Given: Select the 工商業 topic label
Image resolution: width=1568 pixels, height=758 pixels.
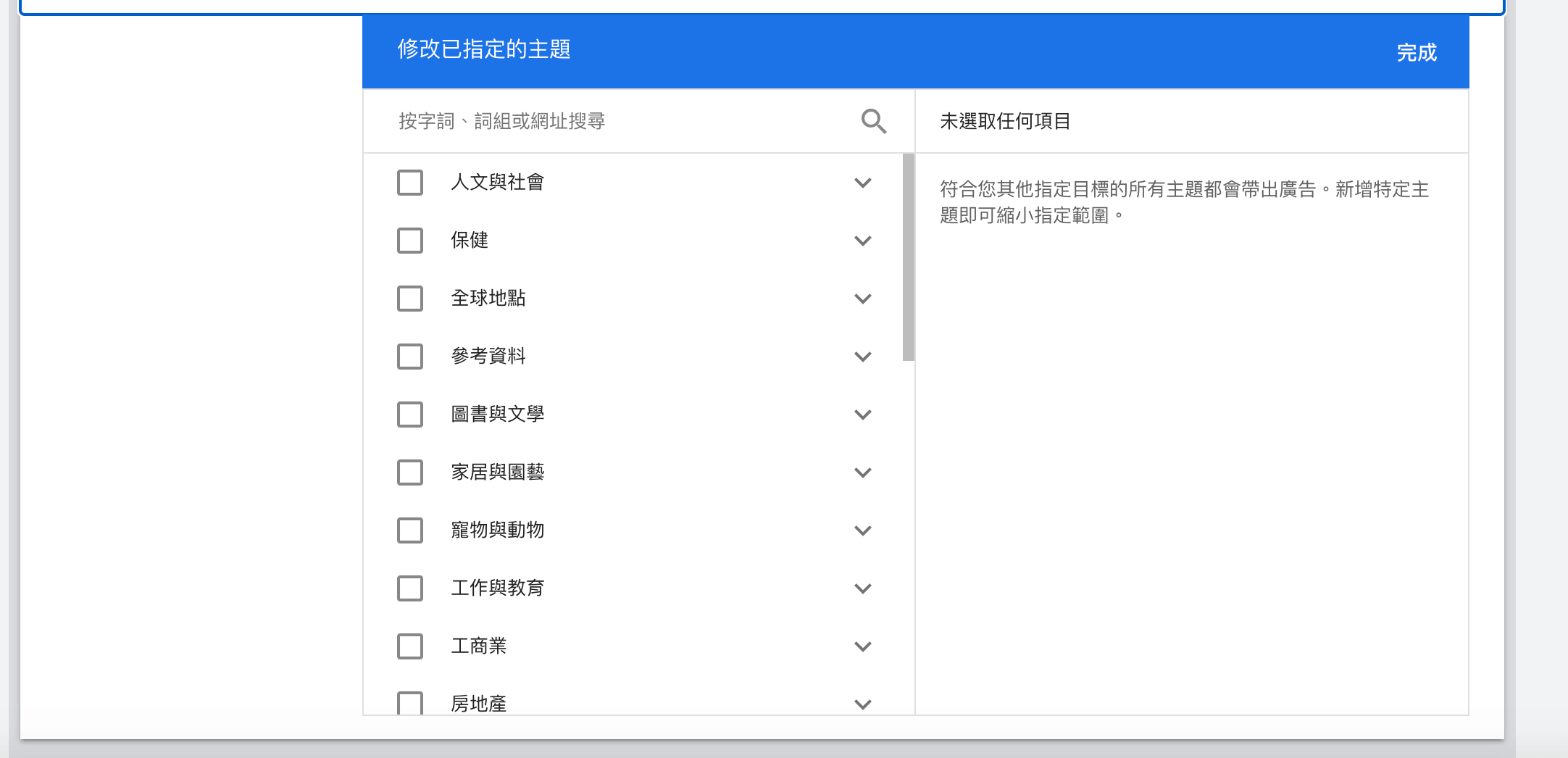Looking at the screenshot, I should [479, 646].
